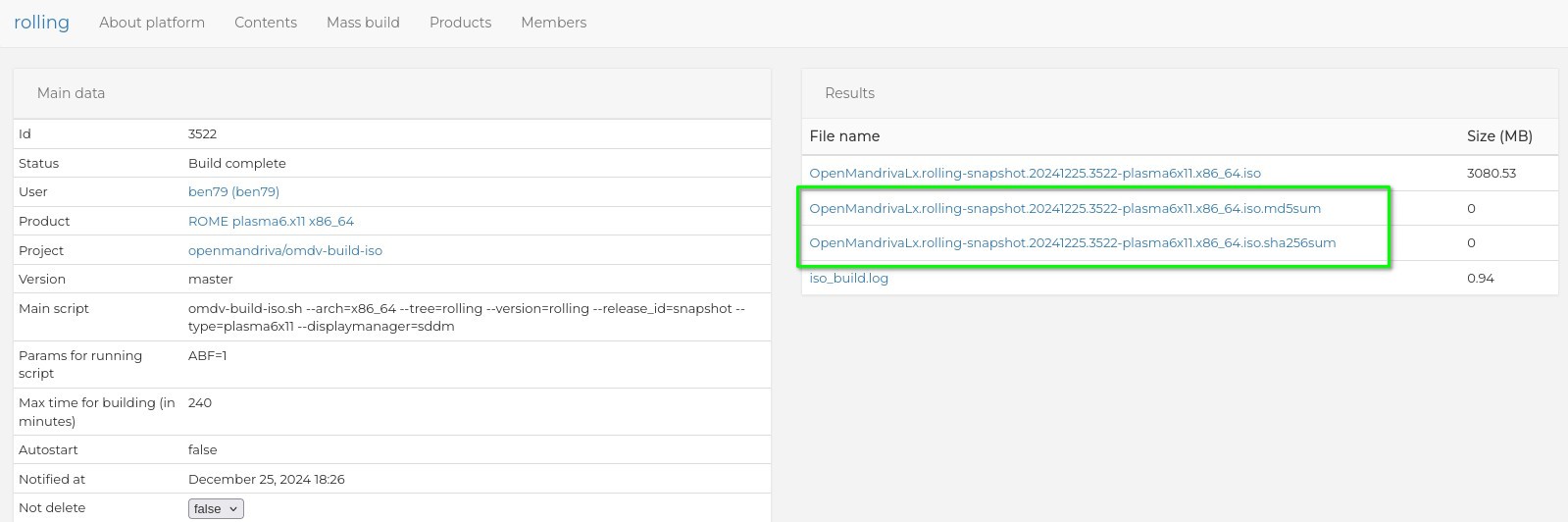Select the 0.94 size value

tap(1481, 278)
